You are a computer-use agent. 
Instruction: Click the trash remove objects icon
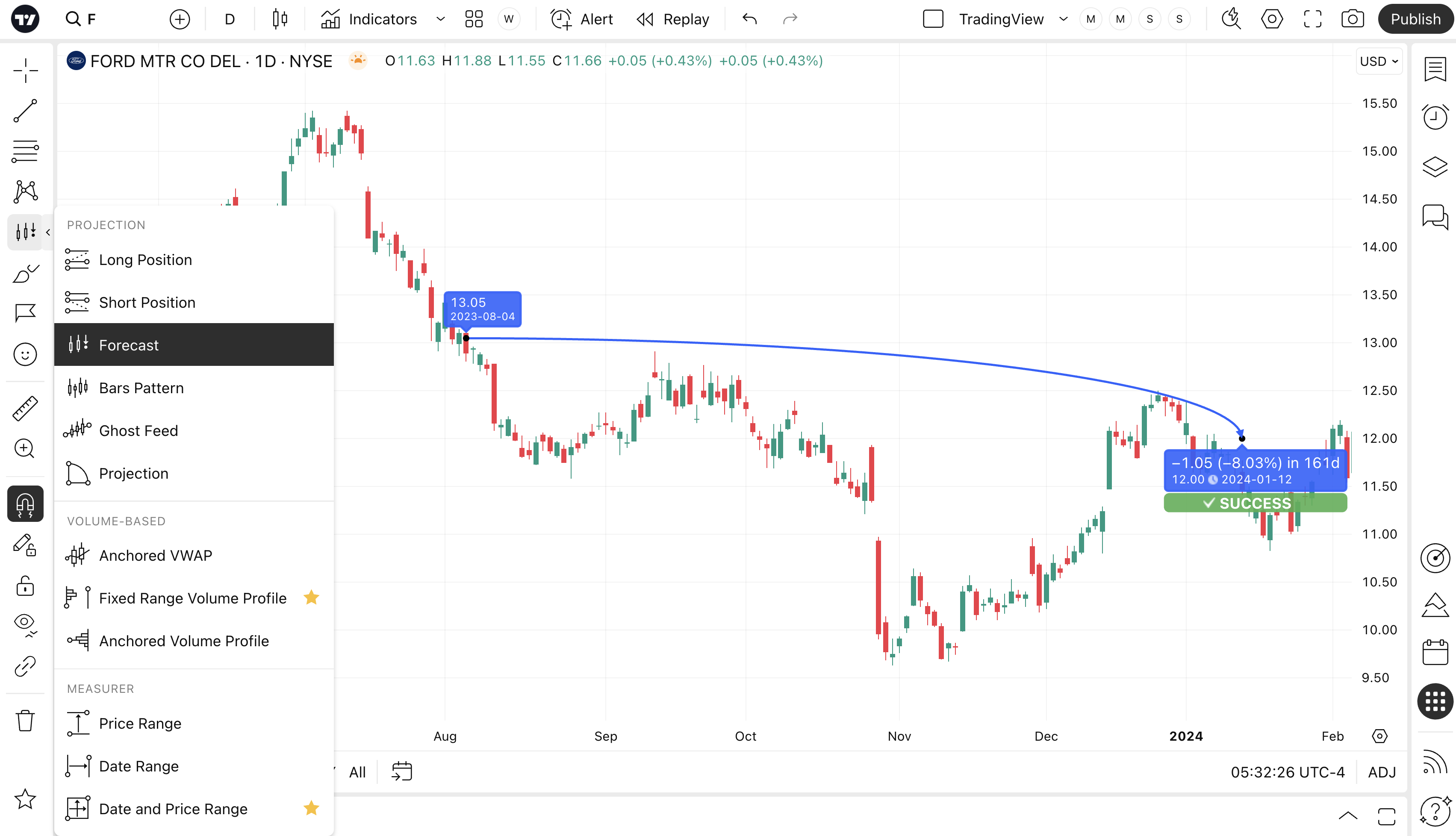25,720
